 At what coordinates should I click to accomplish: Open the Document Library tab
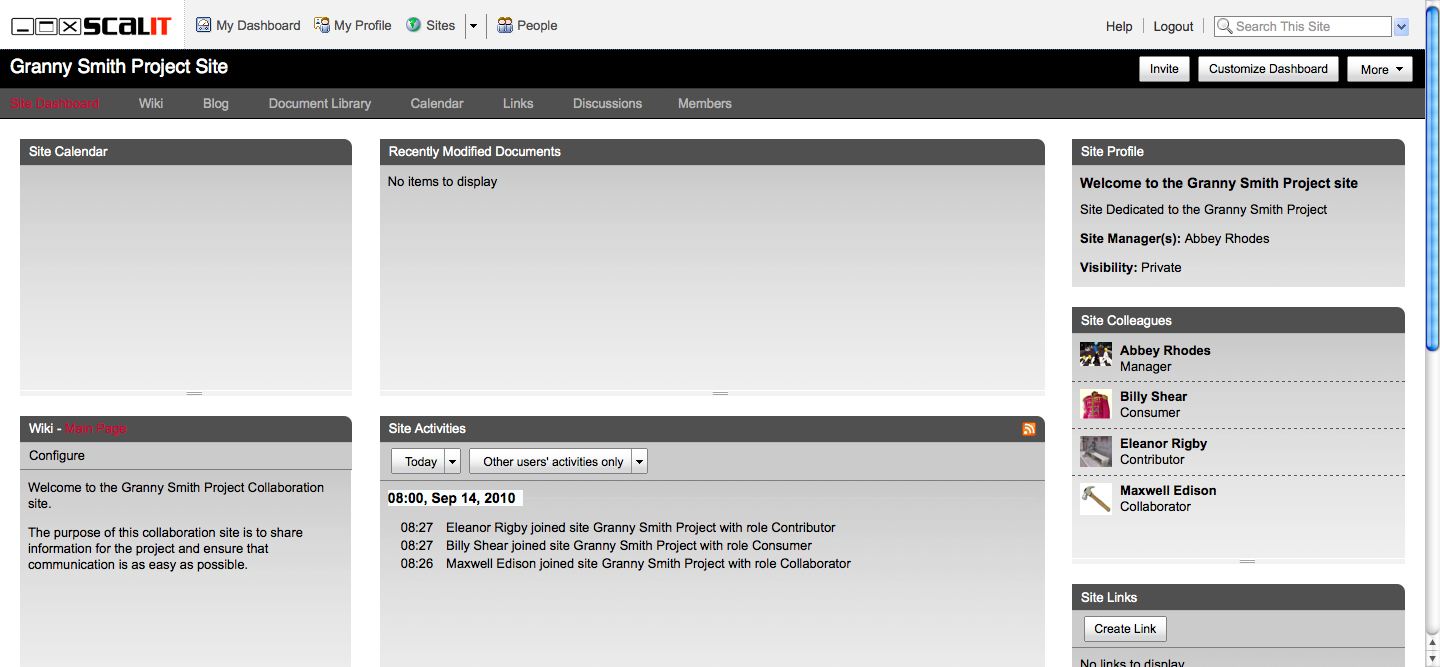point(320,103)
